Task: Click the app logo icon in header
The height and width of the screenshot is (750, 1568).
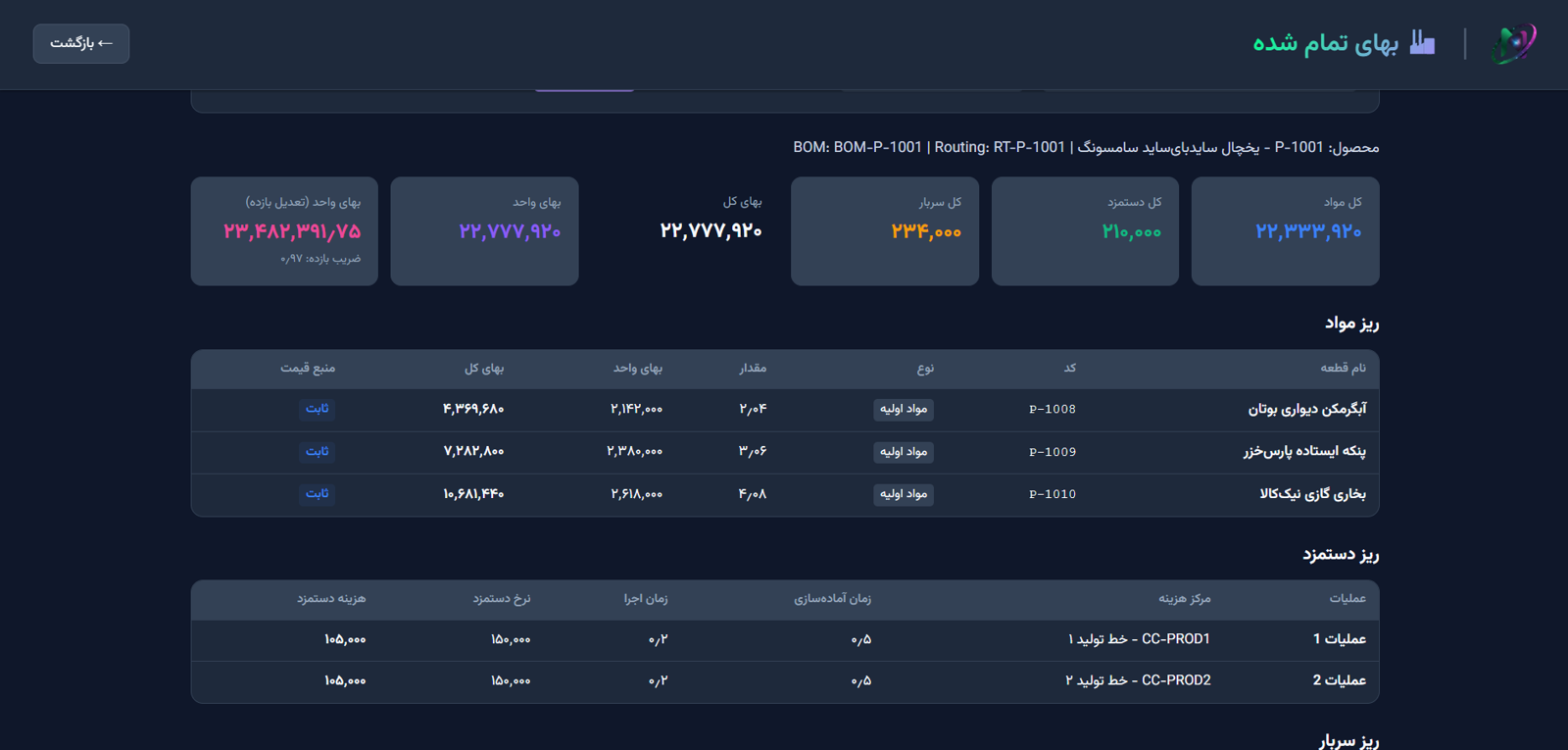Action: pyautogui.click(x=1513, y=44)
